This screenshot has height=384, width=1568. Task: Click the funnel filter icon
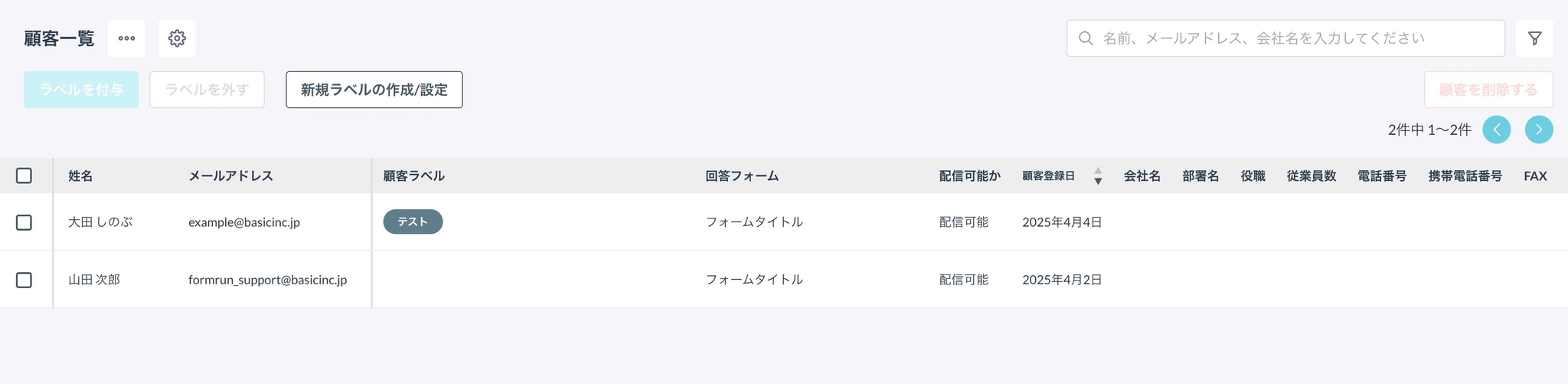coord(1534,38)
